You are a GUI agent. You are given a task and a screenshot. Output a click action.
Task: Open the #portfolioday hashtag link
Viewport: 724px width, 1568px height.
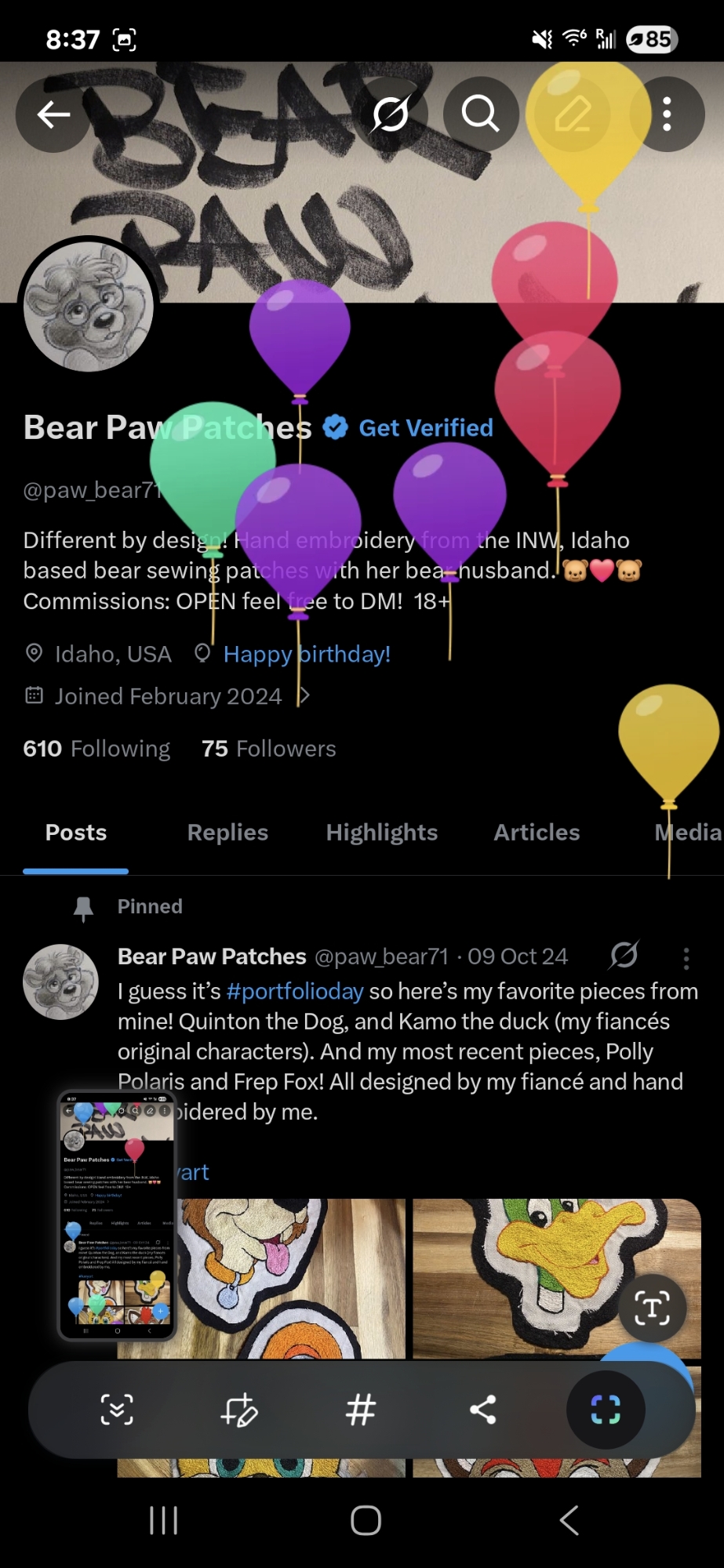[295, 992]
